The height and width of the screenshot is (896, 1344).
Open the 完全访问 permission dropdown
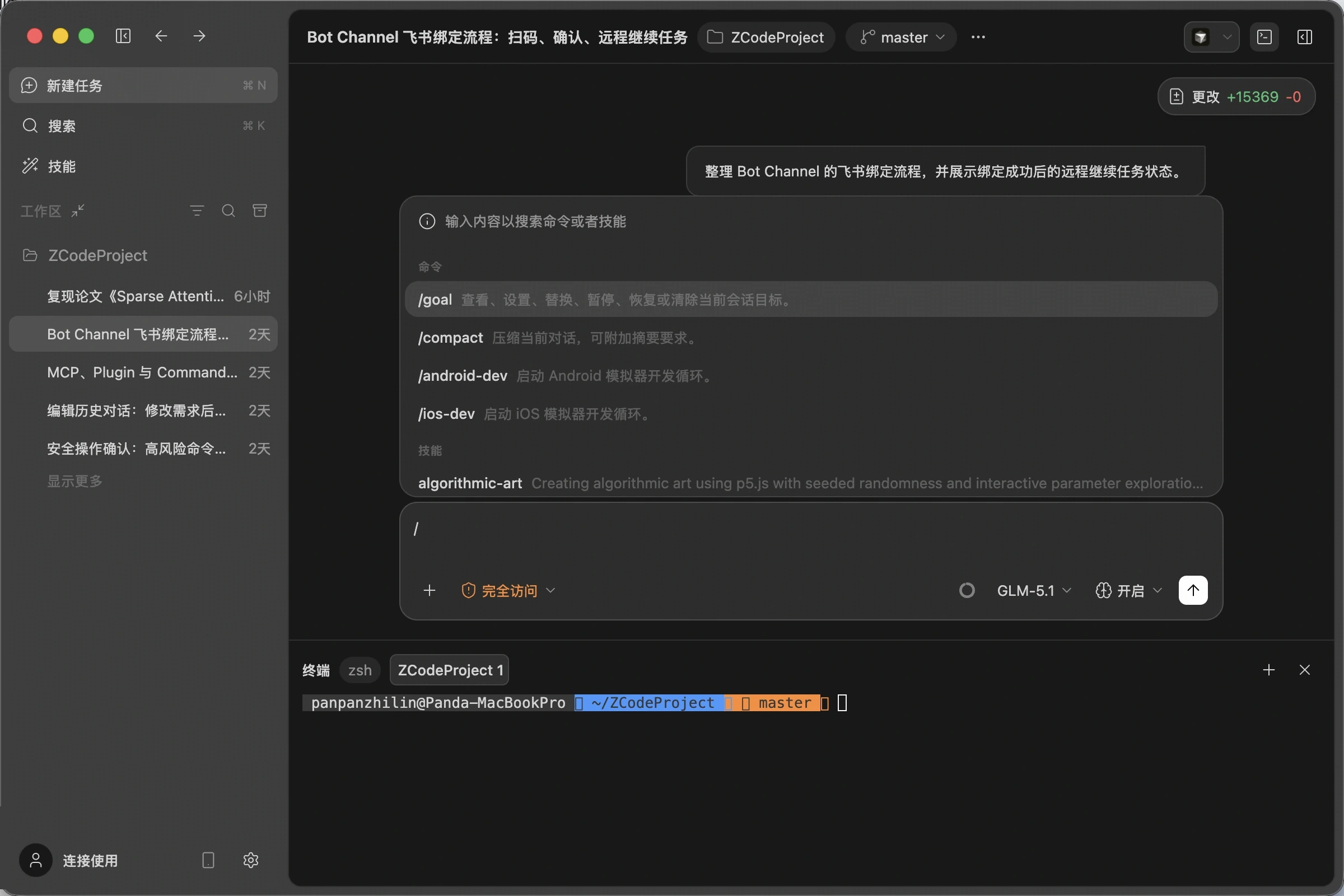[x=508, y=590]
